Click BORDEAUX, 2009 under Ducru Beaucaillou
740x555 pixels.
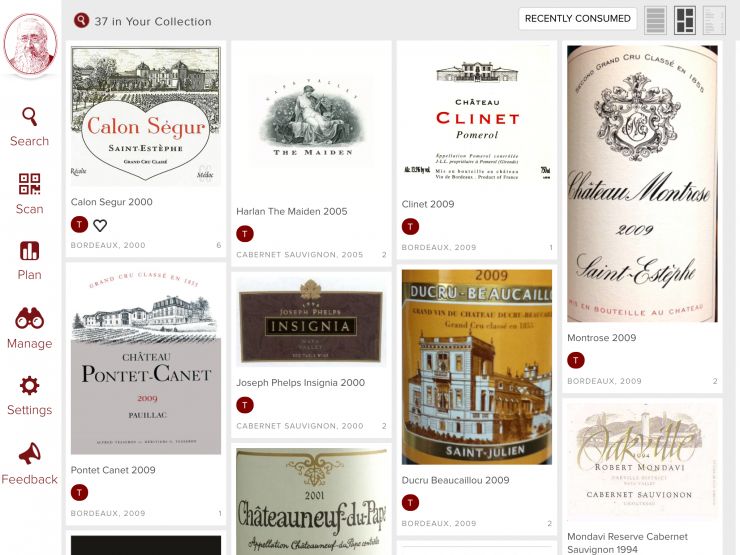[x=439, y=524]
